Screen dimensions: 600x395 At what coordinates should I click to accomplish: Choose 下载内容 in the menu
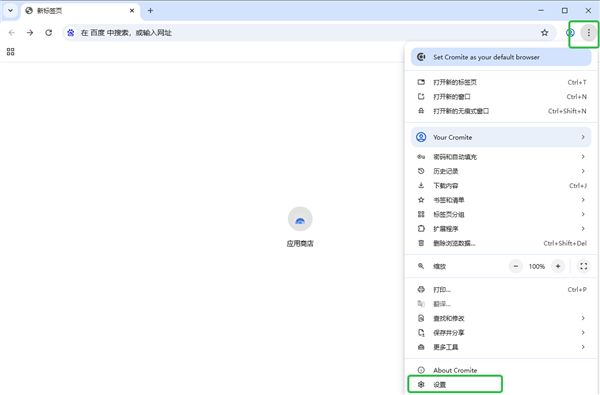501,186
